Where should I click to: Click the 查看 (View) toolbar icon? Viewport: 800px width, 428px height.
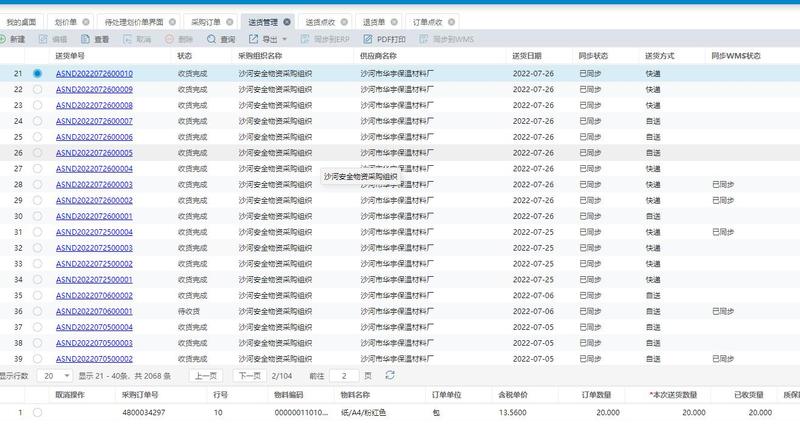click(85, 39)
